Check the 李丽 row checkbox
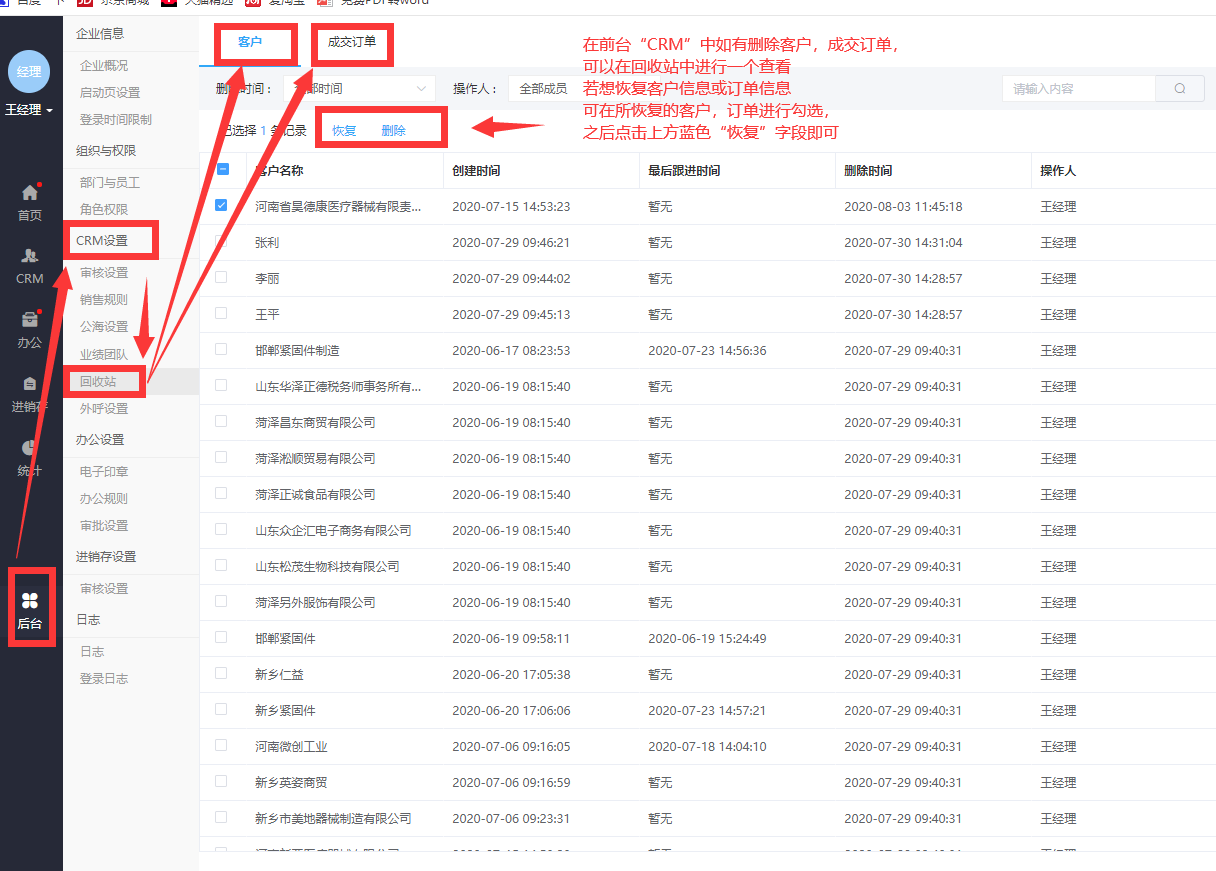 (222, 277)
